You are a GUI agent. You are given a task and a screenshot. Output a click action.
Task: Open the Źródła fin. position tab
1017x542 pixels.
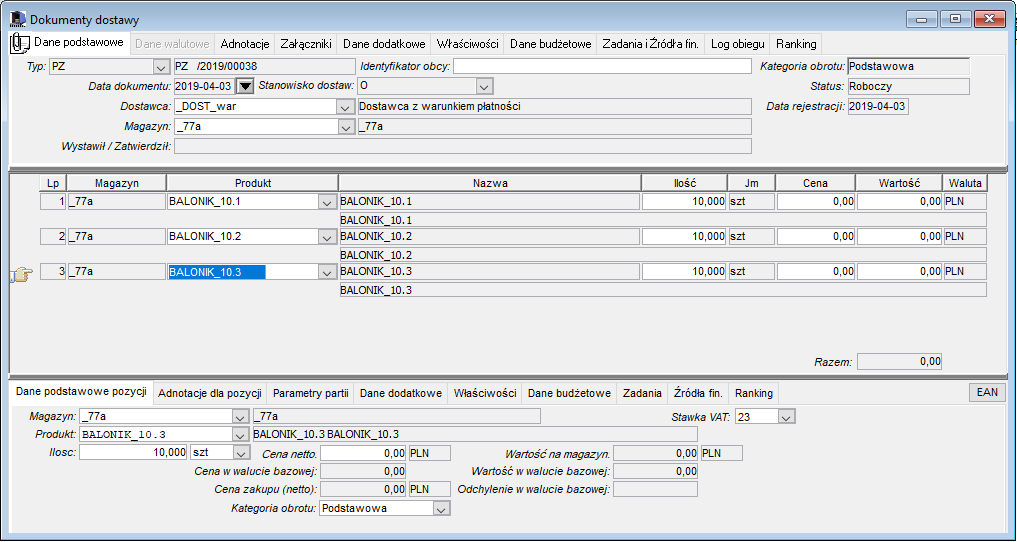(698, 393)
